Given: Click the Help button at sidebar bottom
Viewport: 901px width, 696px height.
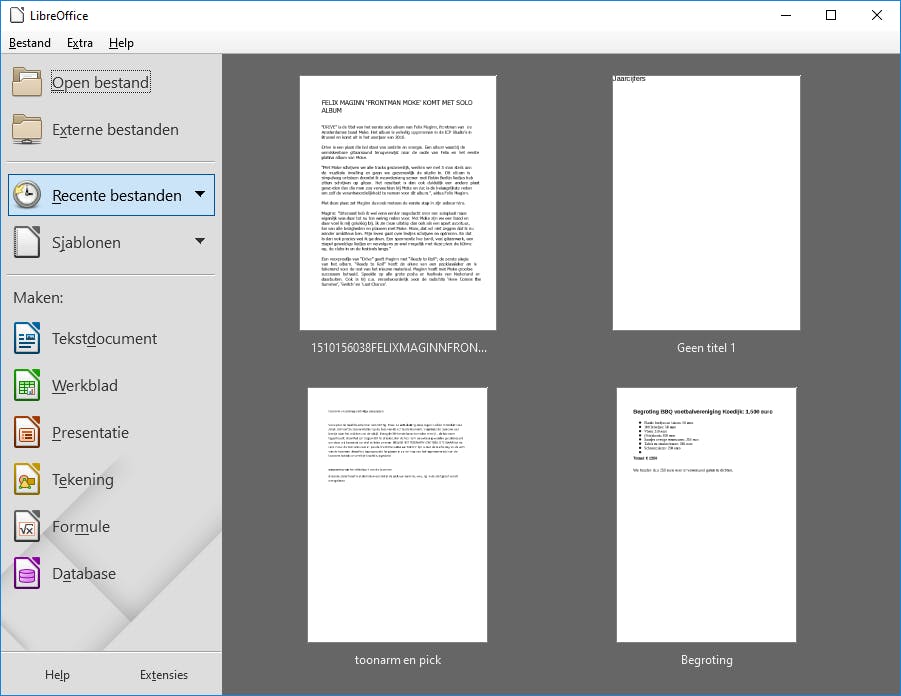Looking at the screenshot, I should 57,675.
